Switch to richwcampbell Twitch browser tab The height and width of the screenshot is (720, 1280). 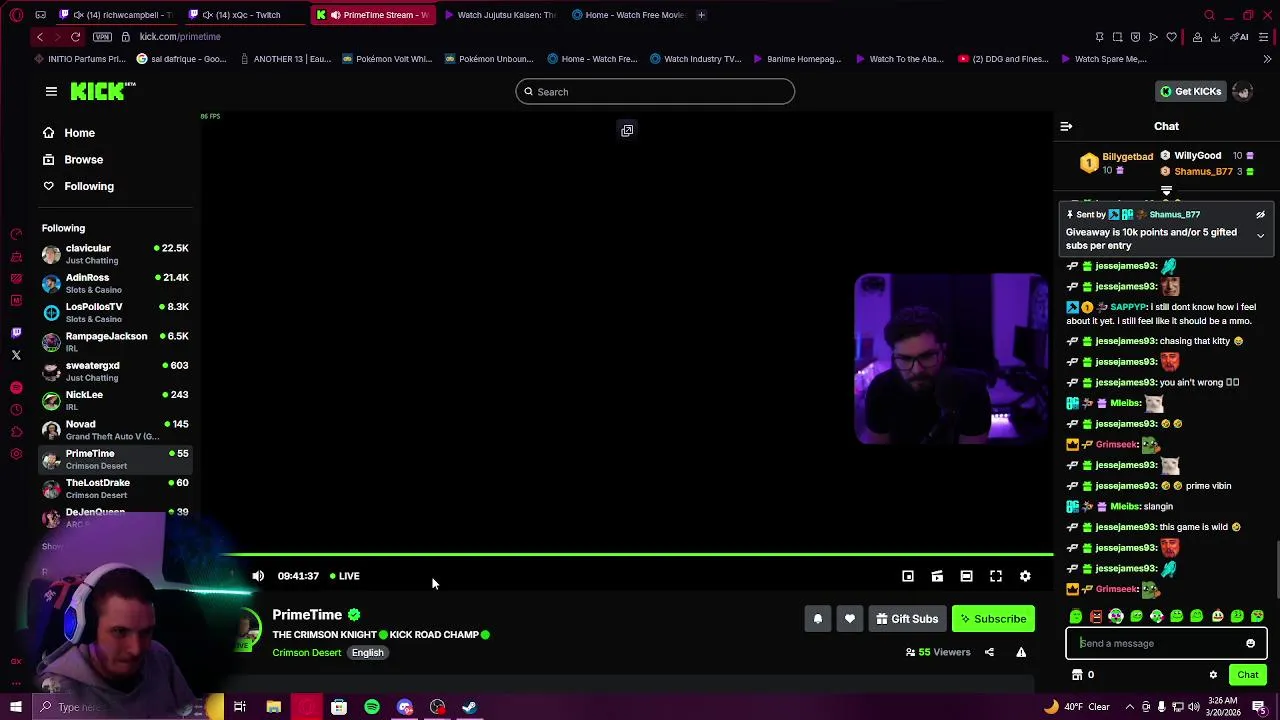116,15
